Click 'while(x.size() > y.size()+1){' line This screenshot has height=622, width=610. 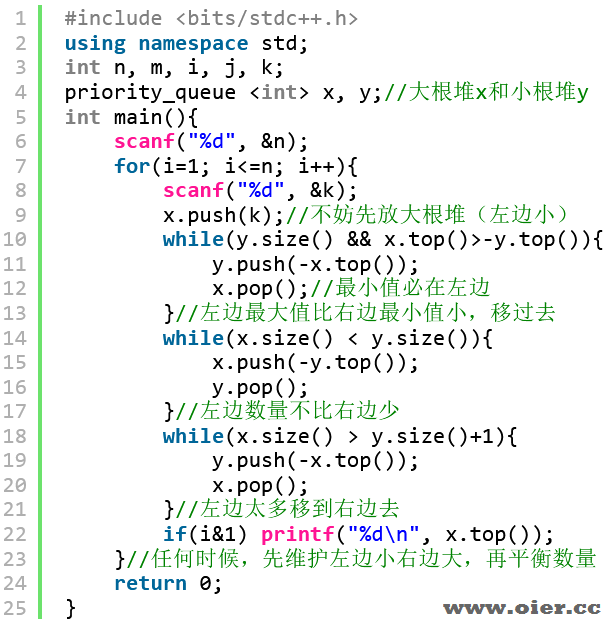340,437
